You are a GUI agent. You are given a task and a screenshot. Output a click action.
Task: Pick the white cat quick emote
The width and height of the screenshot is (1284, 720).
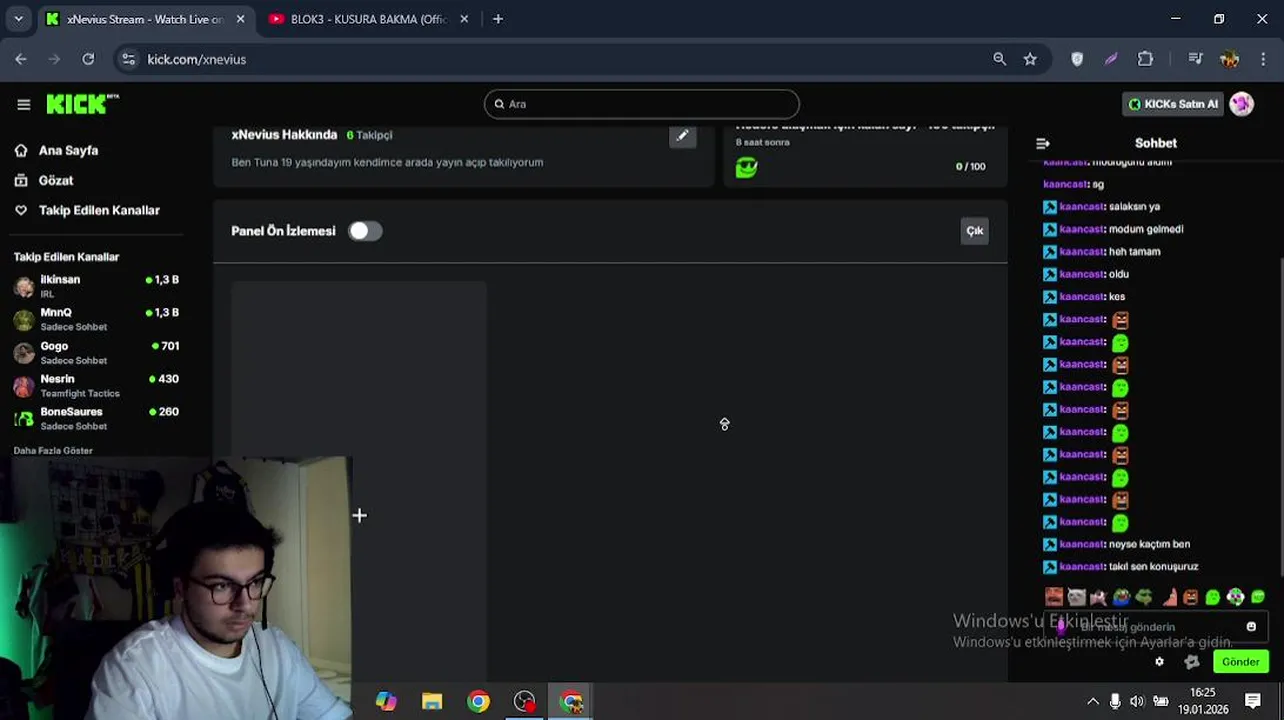click(x=1077, y=597)
